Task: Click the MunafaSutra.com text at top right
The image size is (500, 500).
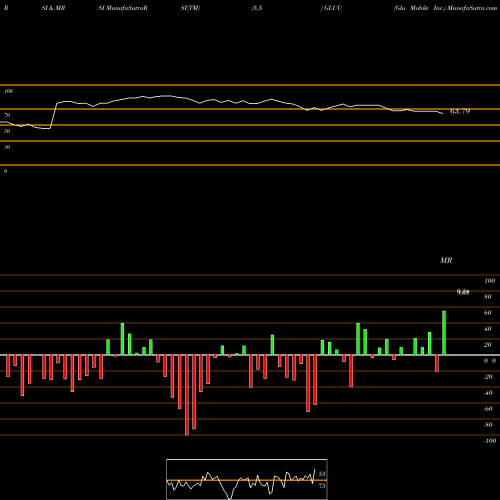Action: tap(472, 8)
